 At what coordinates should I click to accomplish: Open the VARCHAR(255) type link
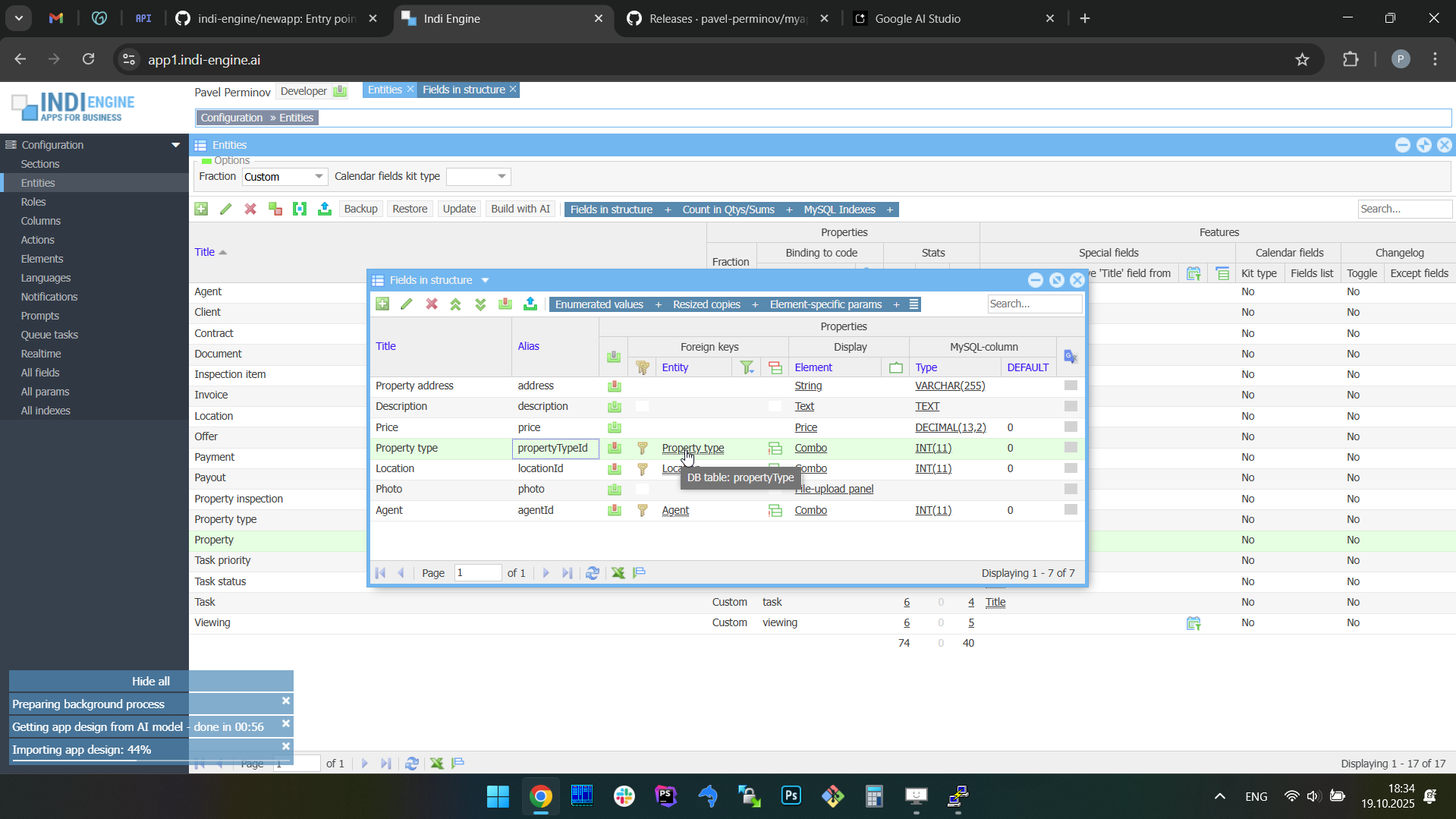click(x=950, y=386)
